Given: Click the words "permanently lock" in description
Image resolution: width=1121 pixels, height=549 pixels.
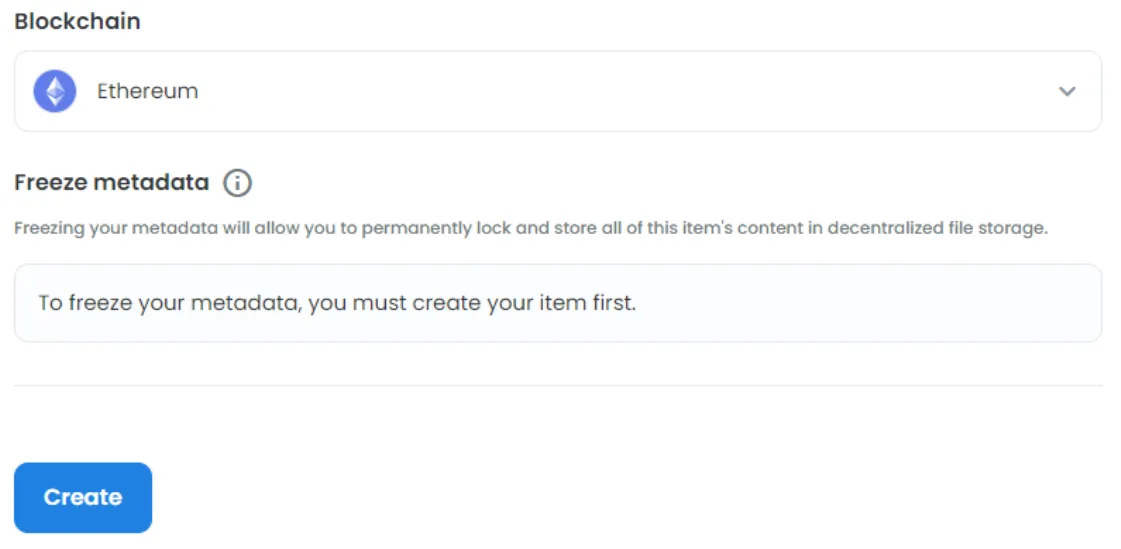Looking at the screenshot, I should click(440, 228).
